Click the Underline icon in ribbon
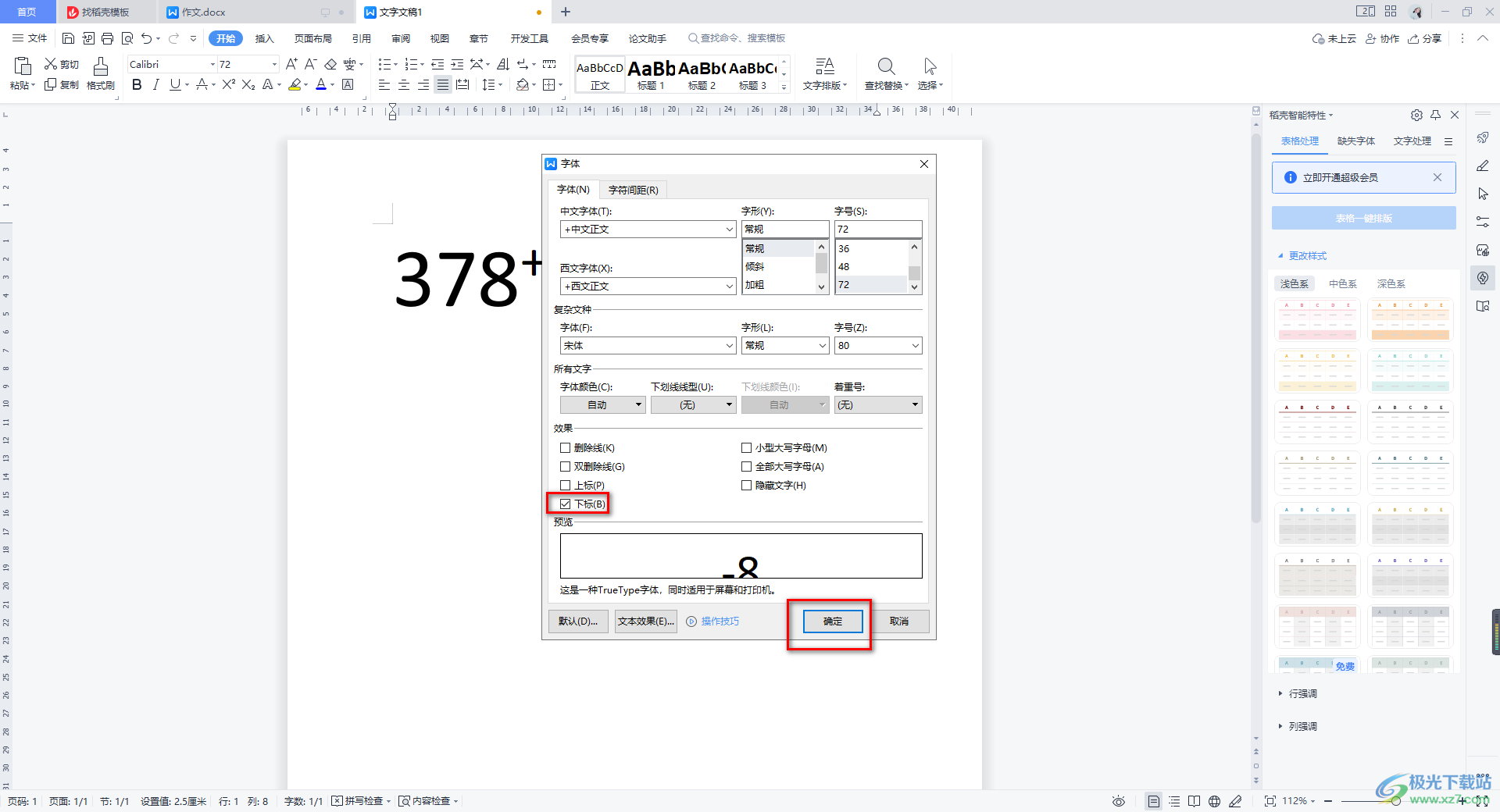 175,84
